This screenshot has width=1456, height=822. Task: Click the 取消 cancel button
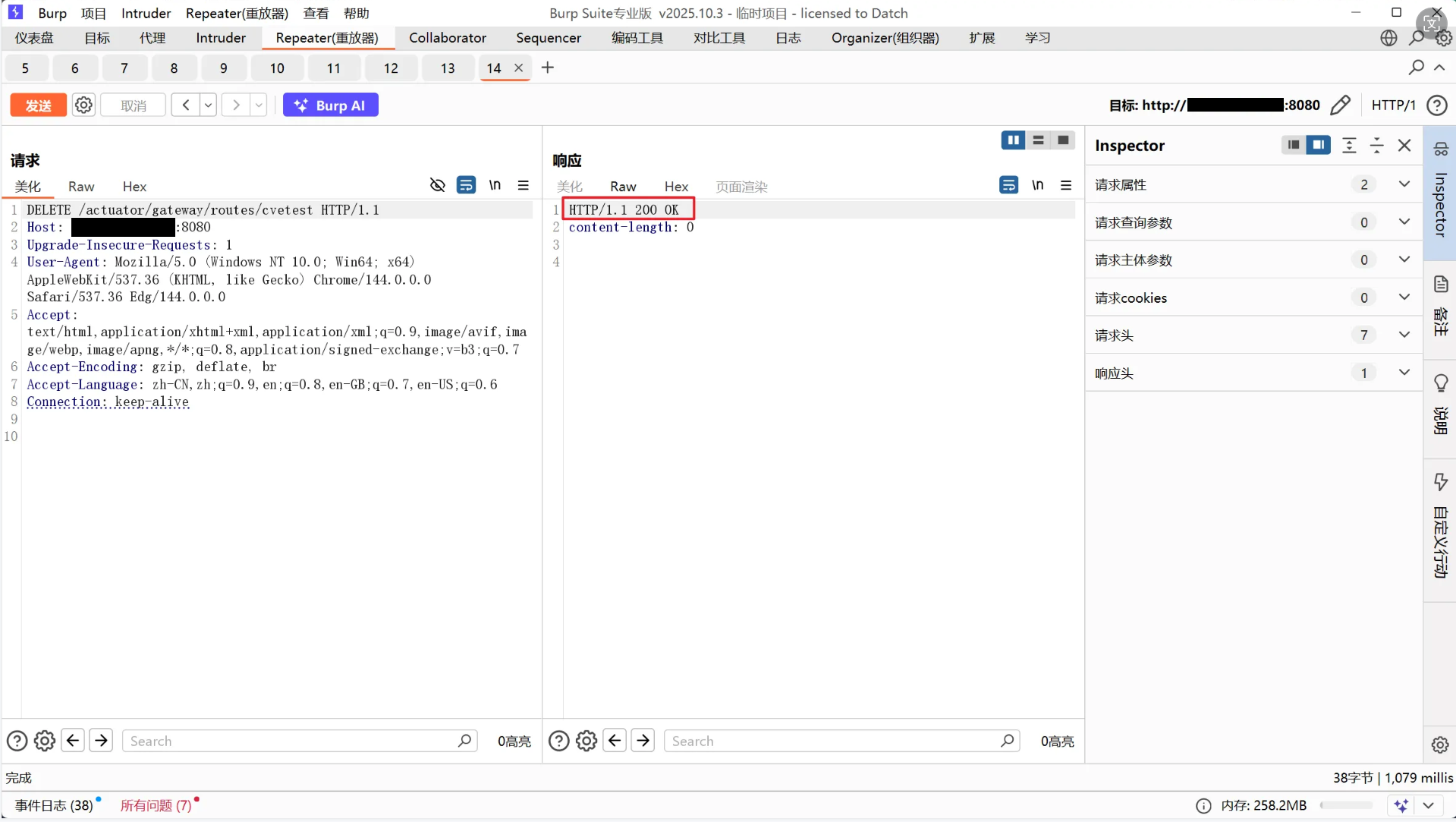pyautogui.click(x=134, y=105)
